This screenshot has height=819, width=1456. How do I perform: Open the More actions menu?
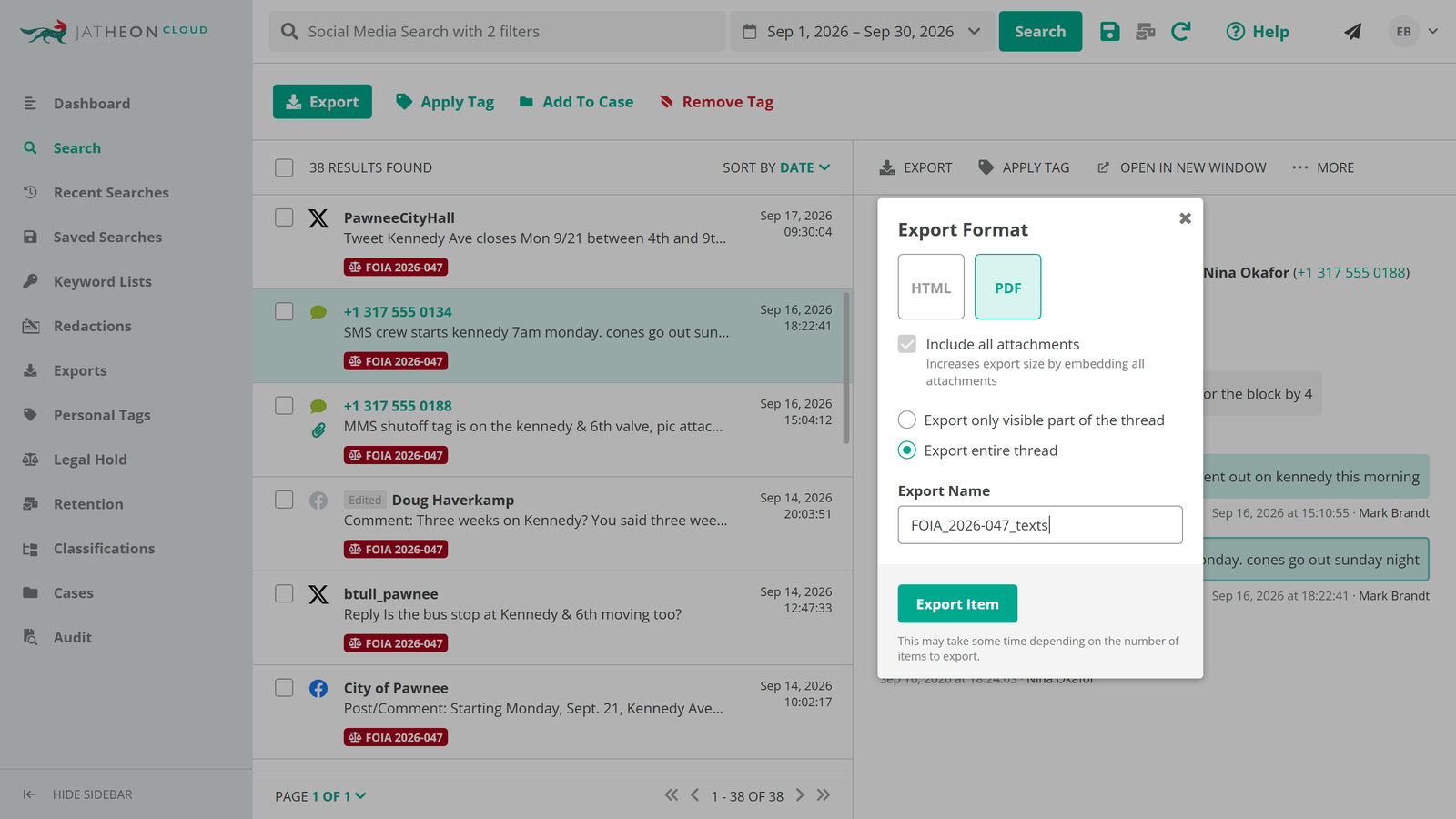coord(1323,167)
